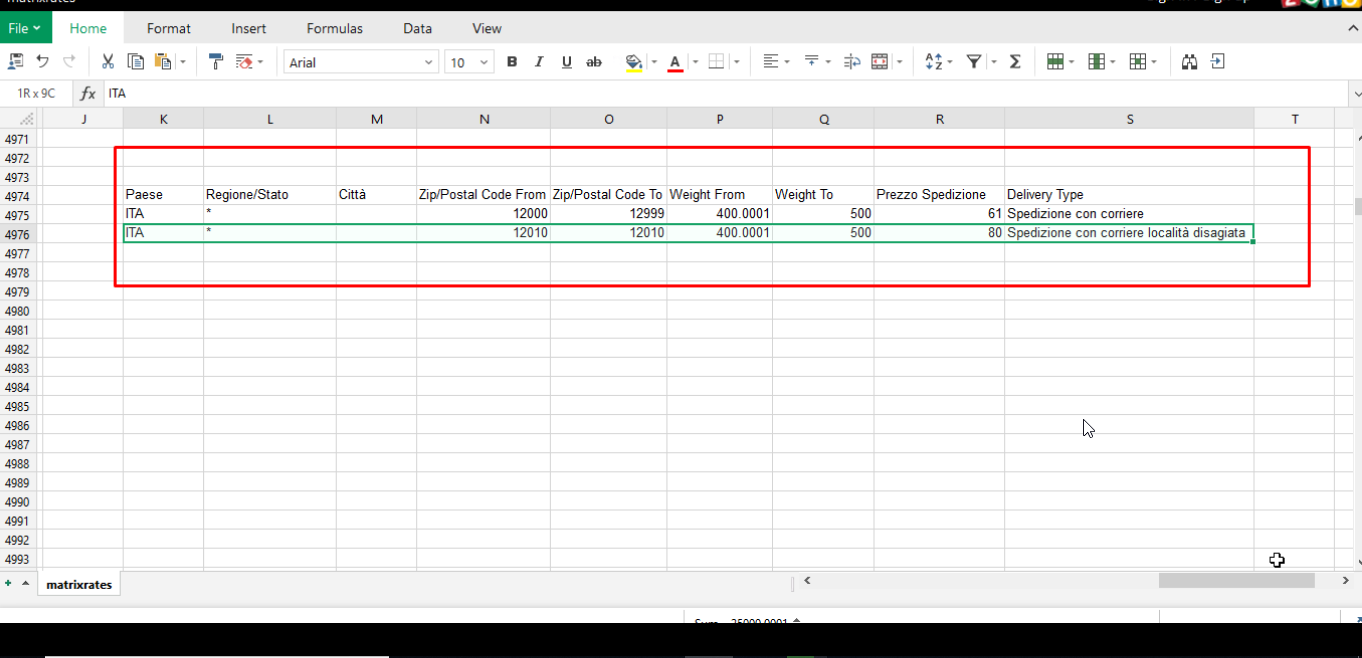
Task: Toggle cell borders using the borders icon
Action: pos(717,62)
